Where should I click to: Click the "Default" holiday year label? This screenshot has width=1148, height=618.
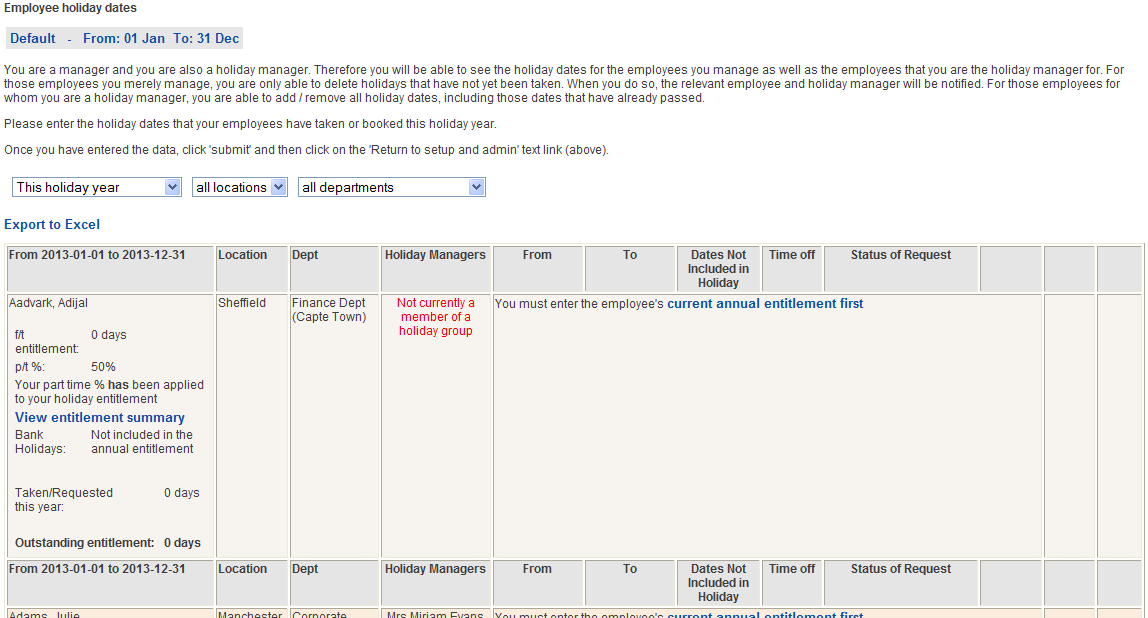[33, 39]
